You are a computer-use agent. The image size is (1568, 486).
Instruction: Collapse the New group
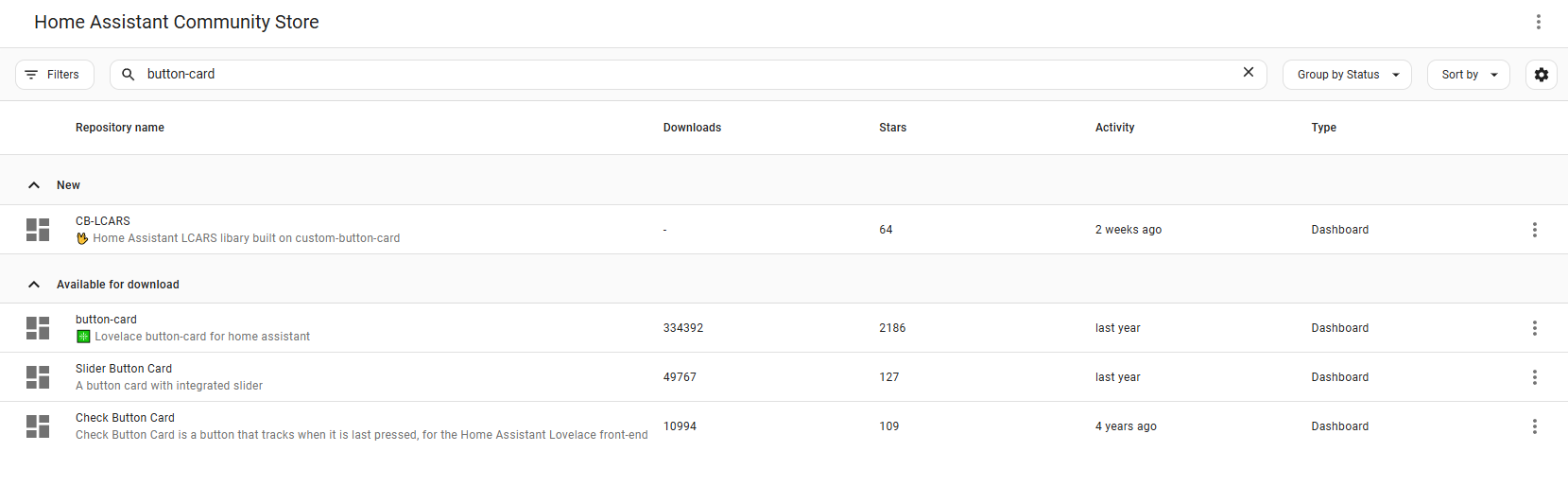pos(34,185)
